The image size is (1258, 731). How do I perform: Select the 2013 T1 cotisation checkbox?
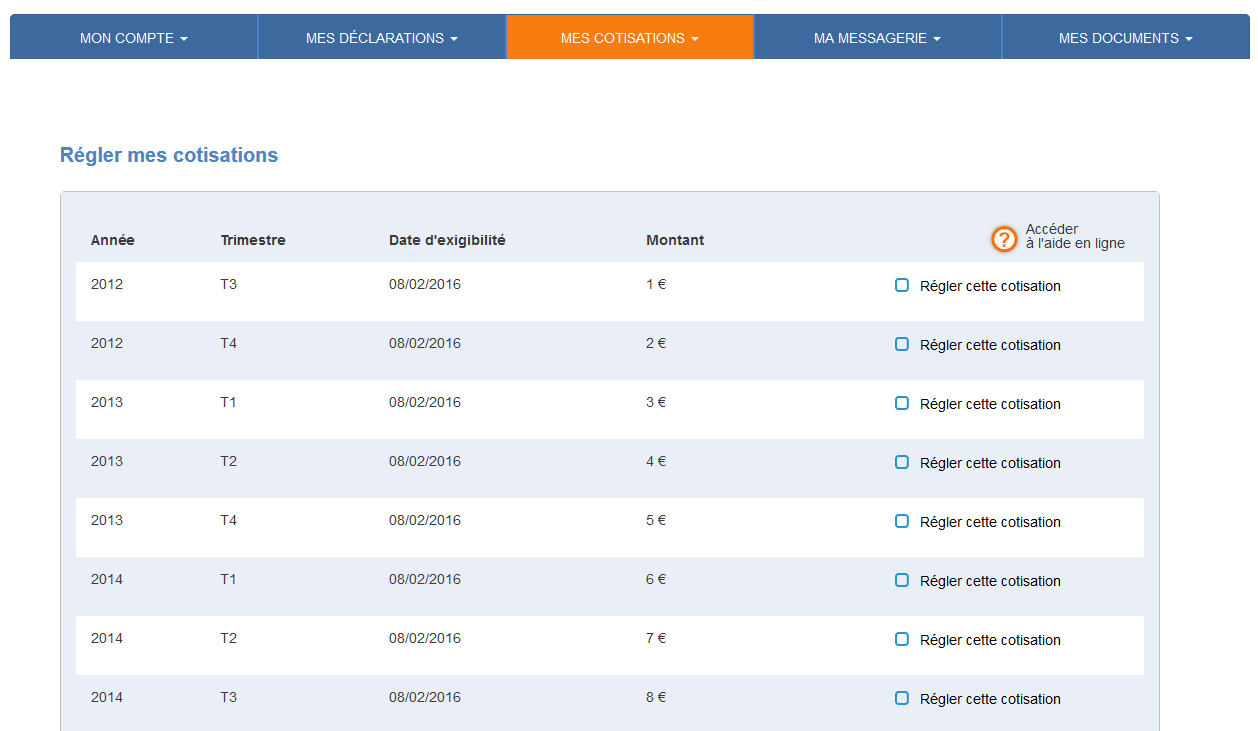902,403
